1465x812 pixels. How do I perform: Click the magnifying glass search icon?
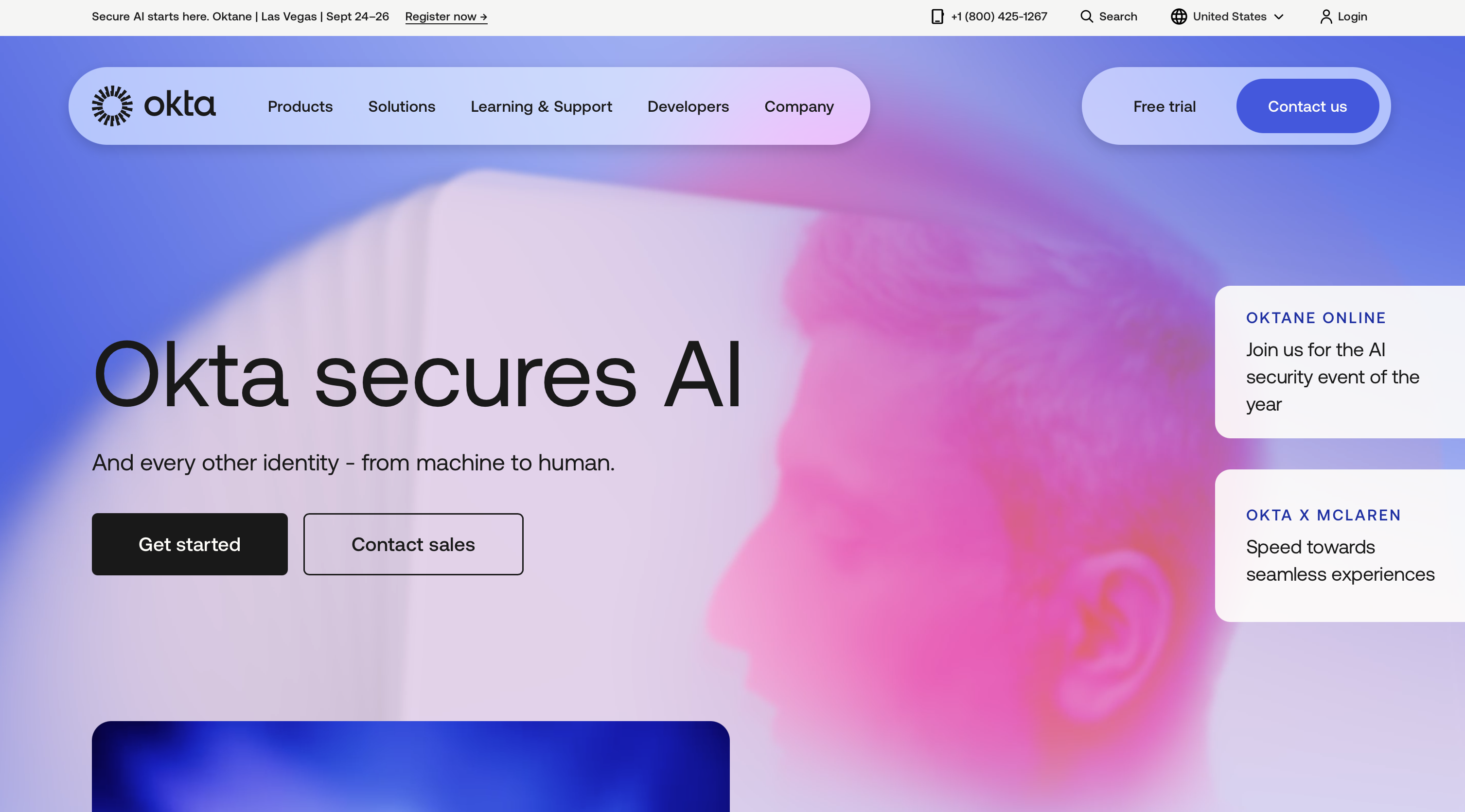coord(1086,17)
